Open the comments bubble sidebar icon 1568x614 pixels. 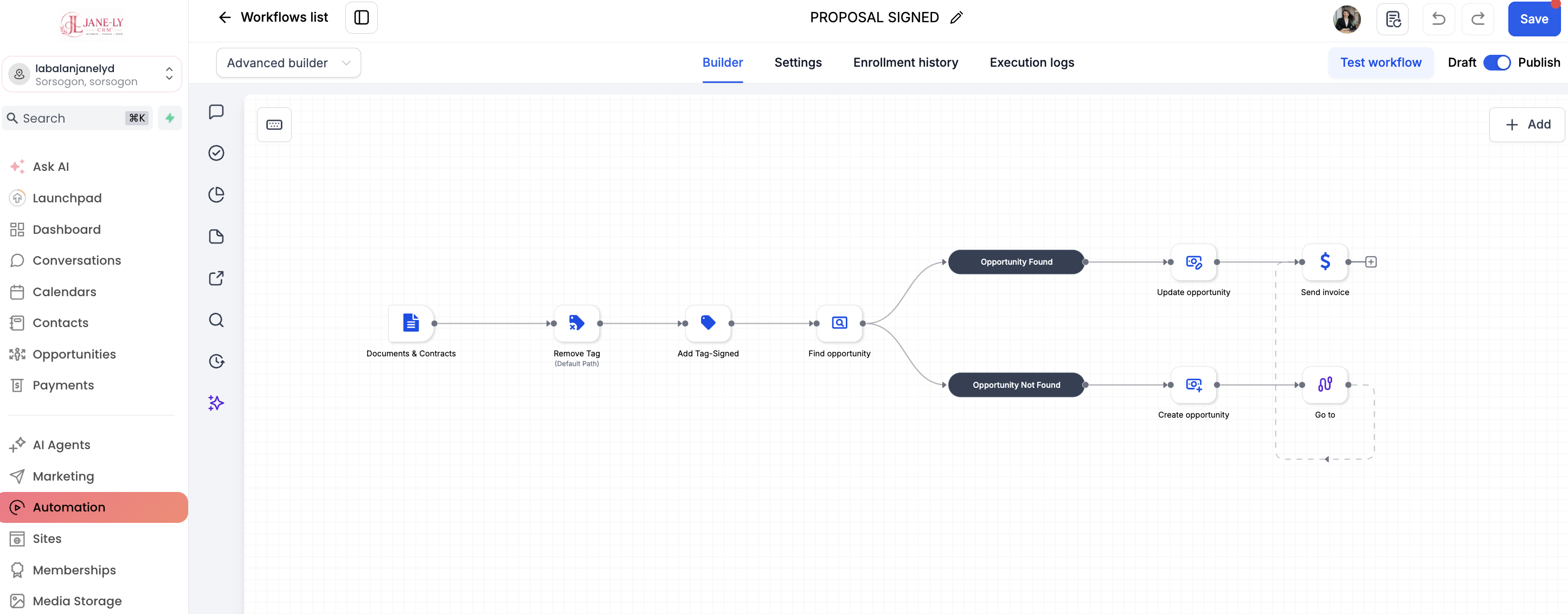click(x=216, y=112)
